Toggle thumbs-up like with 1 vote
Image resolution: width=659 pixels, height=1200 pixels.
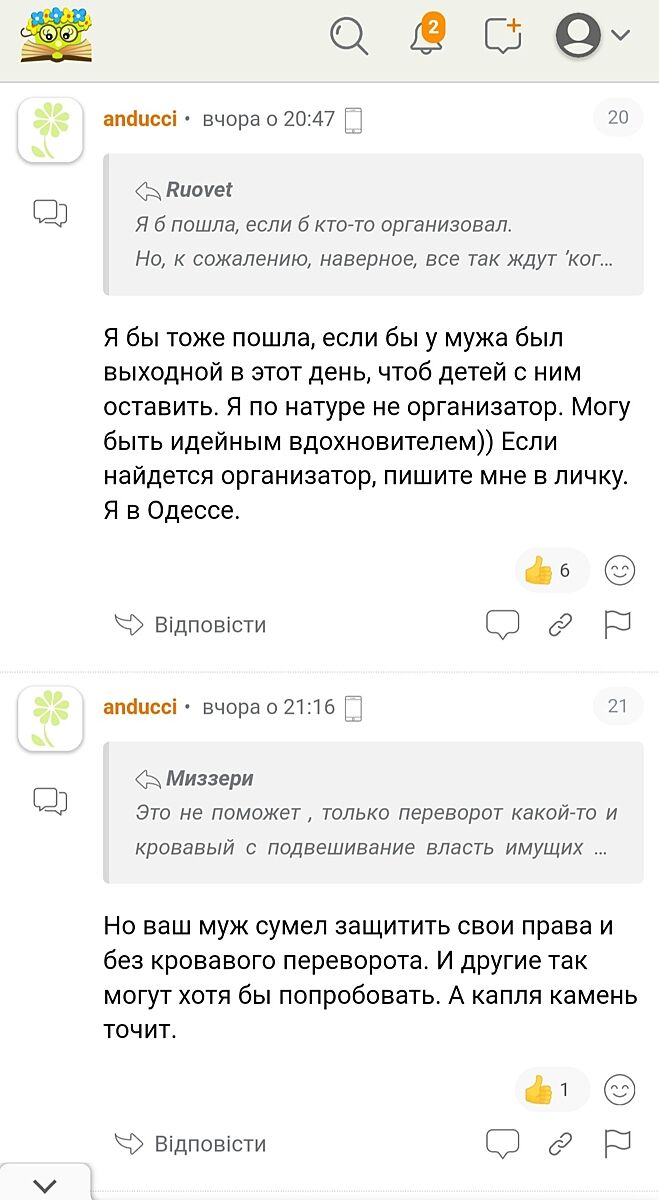tap(550, 1089)
